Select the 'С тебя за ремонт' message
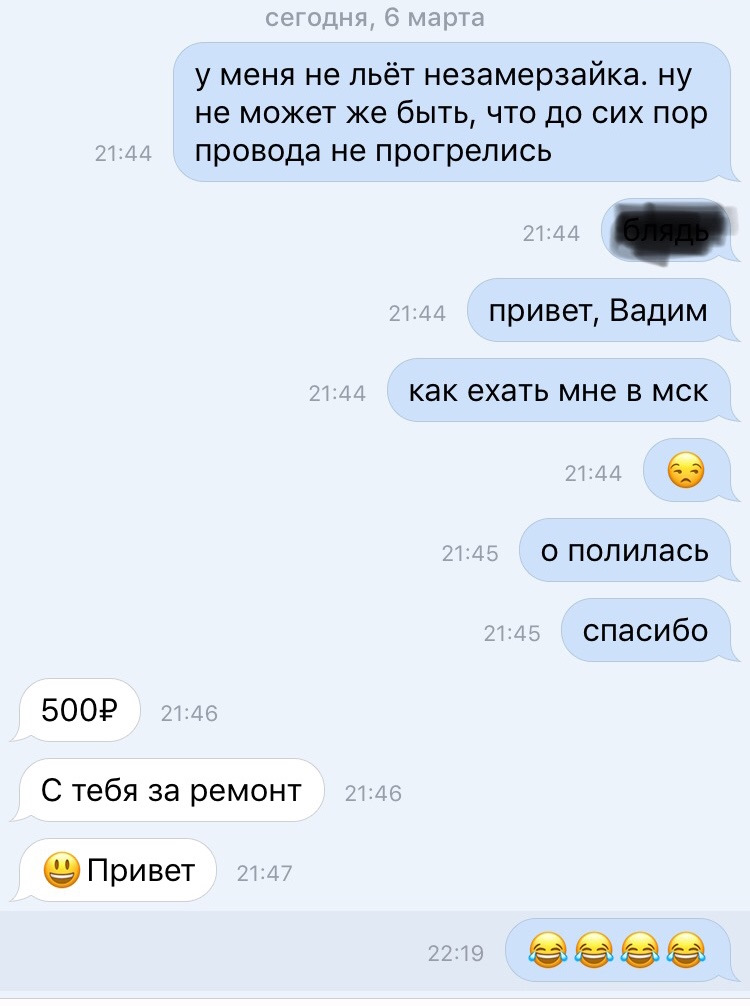The image size is (750, 1006). point(171,790)
